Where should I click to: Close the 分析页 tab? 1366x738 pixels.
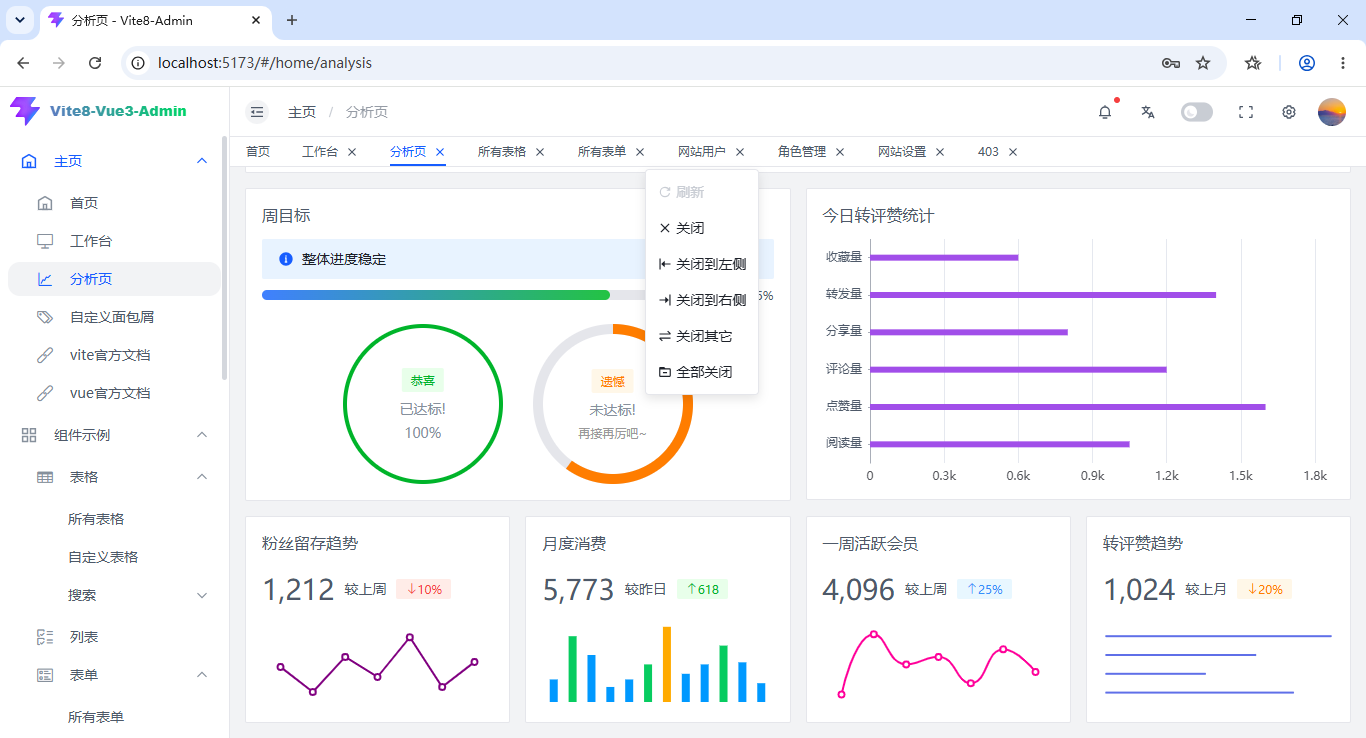click(x=440, y=152)
